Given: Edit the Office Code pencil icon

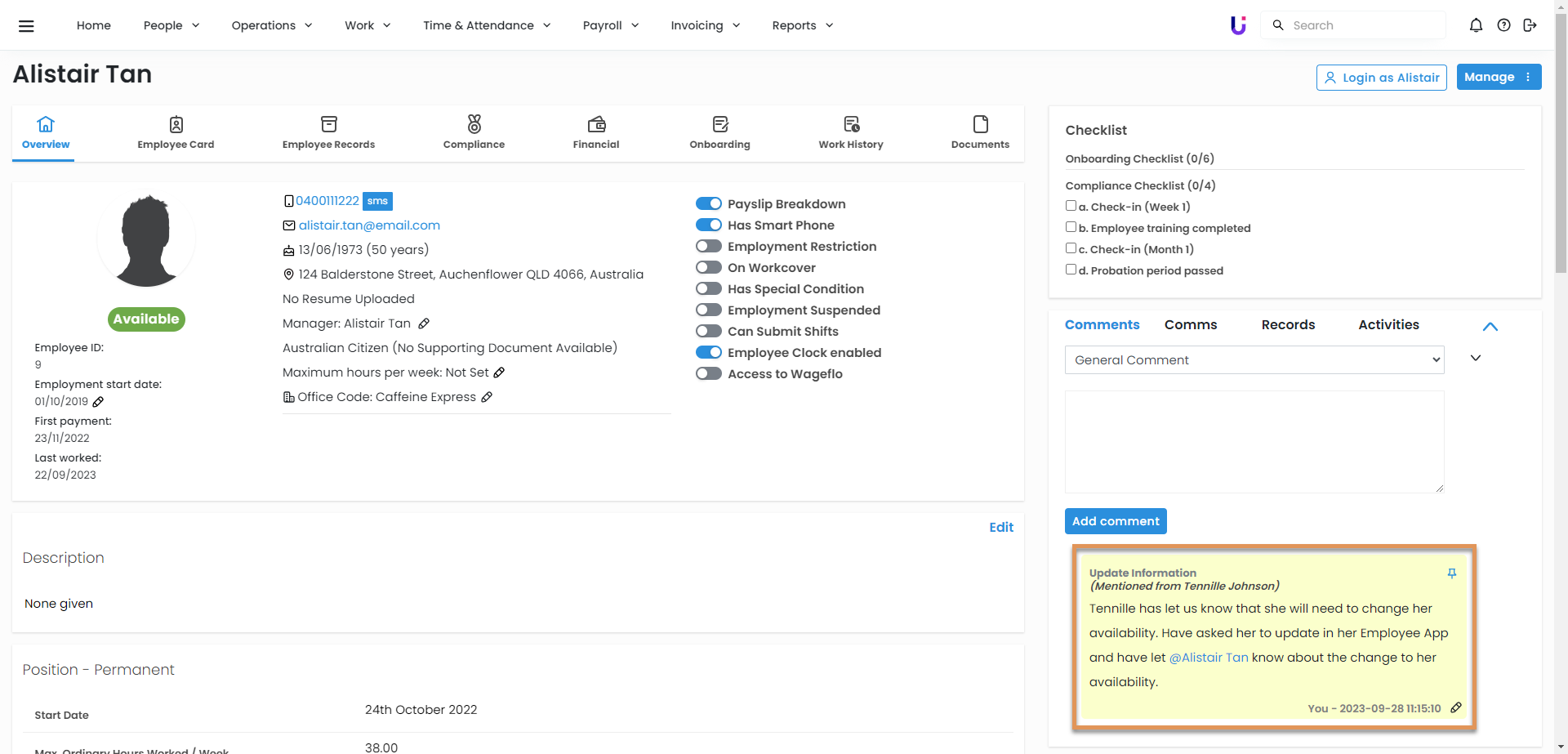Looking at the screenshot, I should tap(487, 397).
